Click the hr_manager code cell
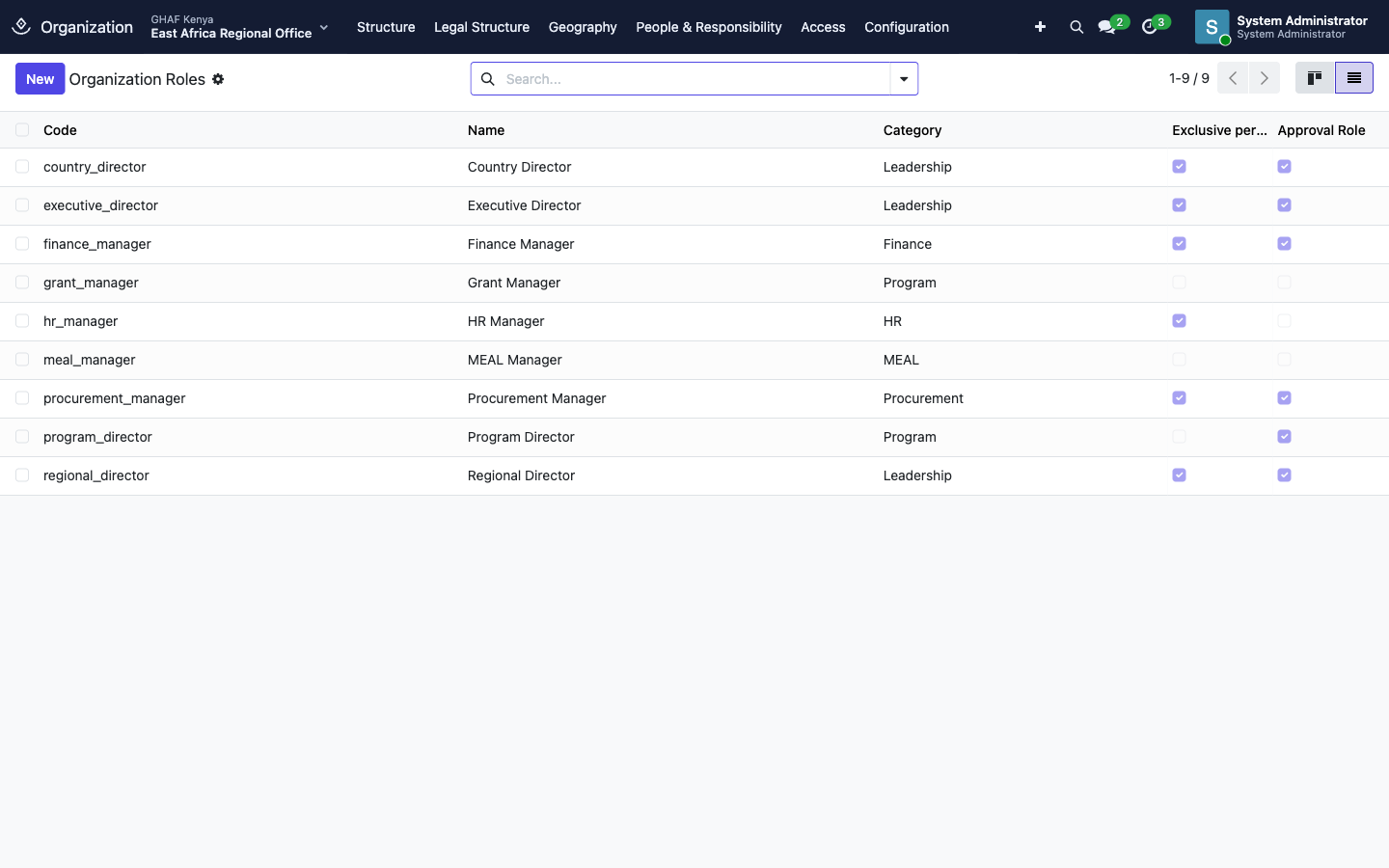Screen dimensions: 1389x868 click(x=81, y=321)
